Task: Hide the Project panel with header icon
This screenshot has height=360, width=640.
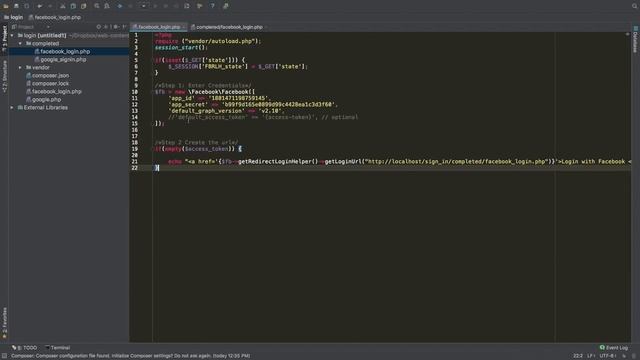Action: 124,27
